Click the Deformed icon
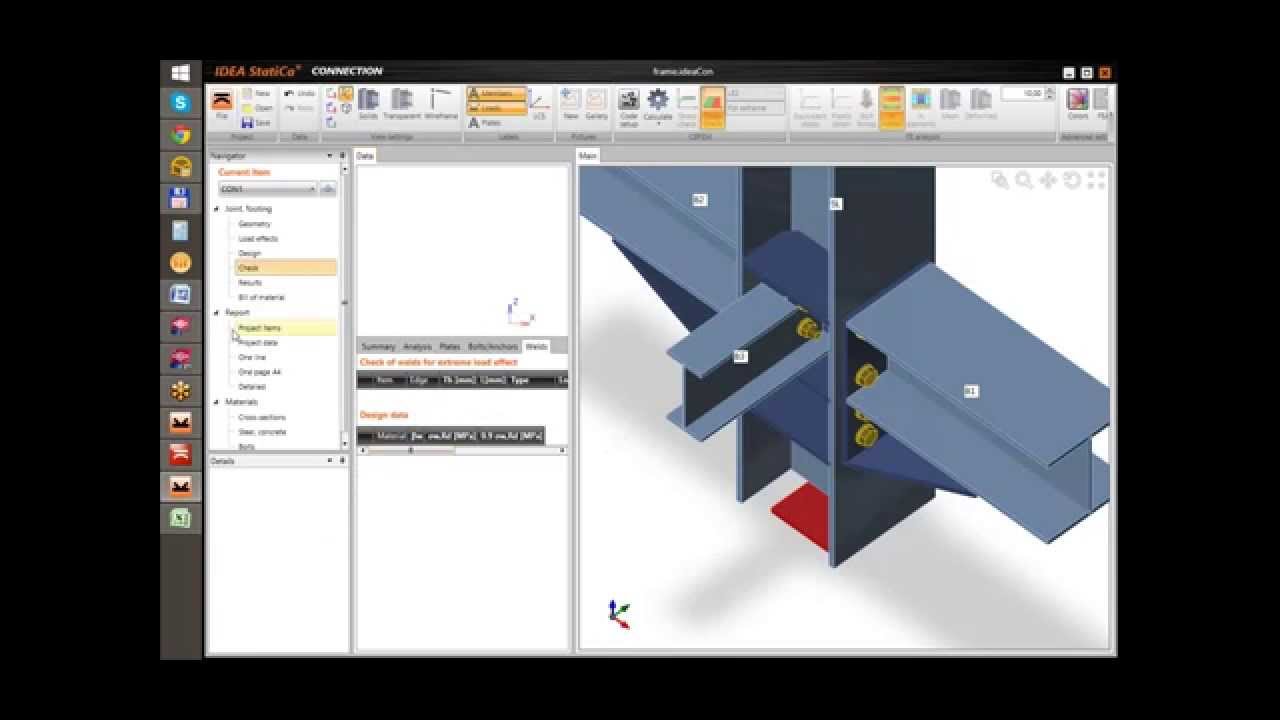The height and width of the screenshot is (720, 1280). click(x=981, y=106)
